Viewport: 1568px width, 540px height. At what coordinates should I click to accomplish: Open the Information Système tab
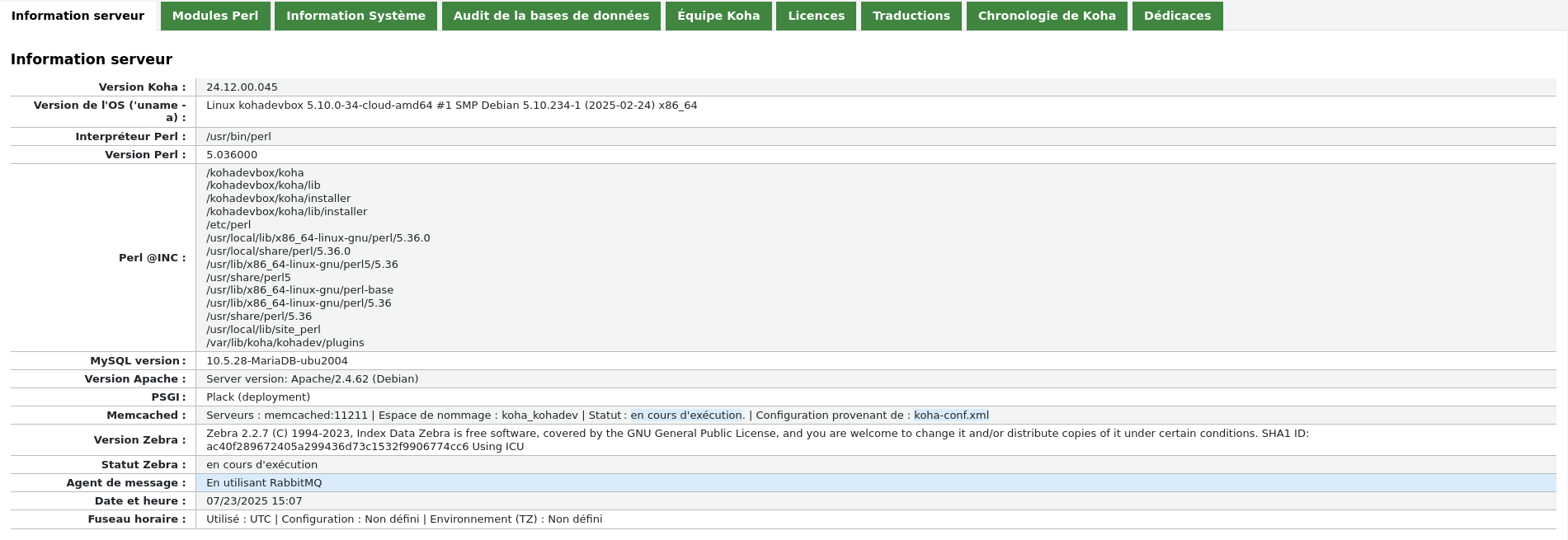356,16
